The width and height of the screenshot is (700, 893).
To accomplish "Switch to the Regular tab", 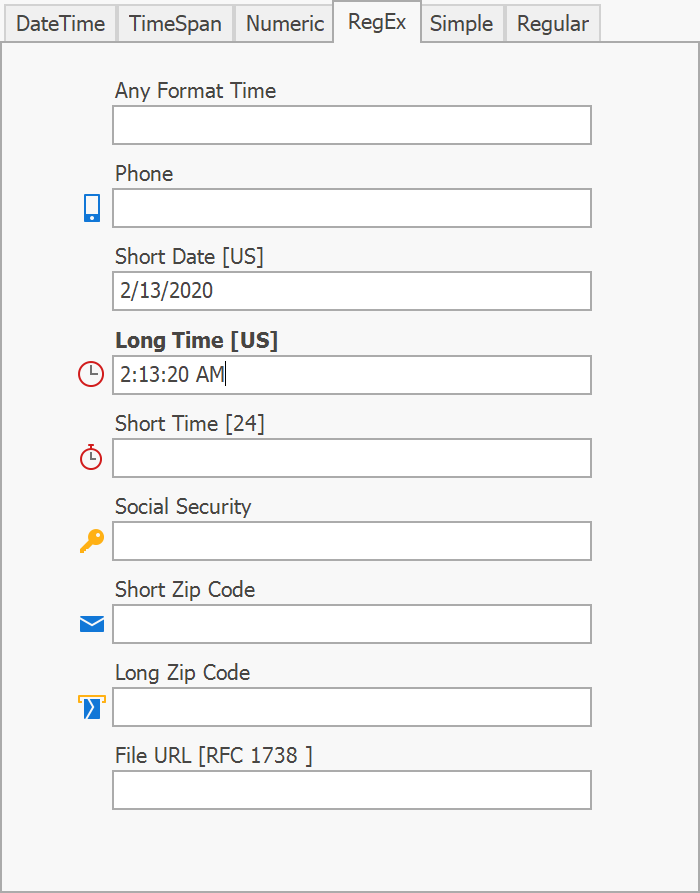I will point(552,24).
